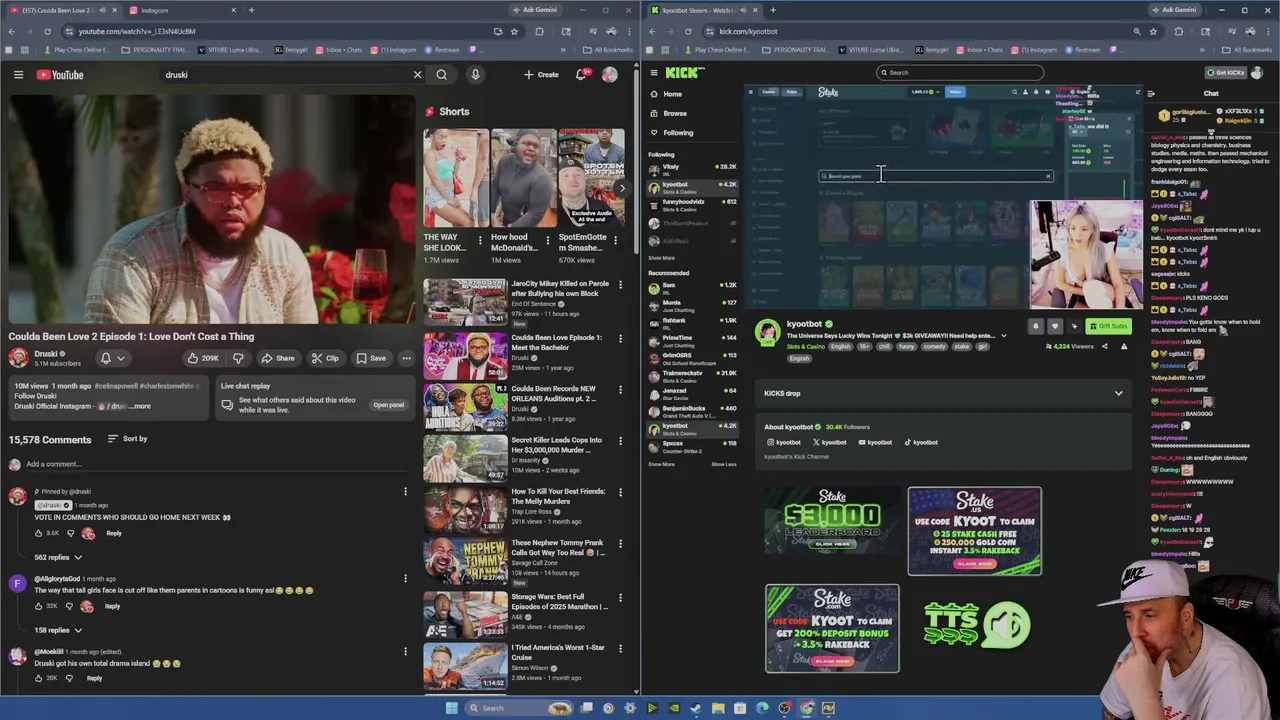Screen dimensions: 1280x720
Task: Click the Kick logo
Action: 685,73
